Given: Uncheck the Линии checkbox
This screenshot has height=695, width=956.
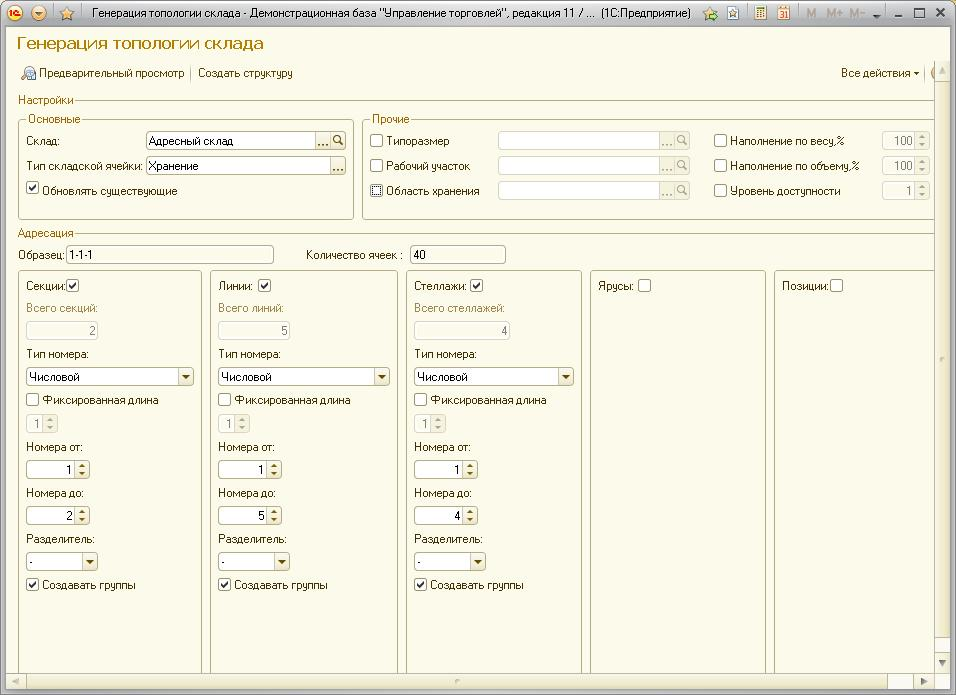Looking at the screenshot, I should pos(265,285).
